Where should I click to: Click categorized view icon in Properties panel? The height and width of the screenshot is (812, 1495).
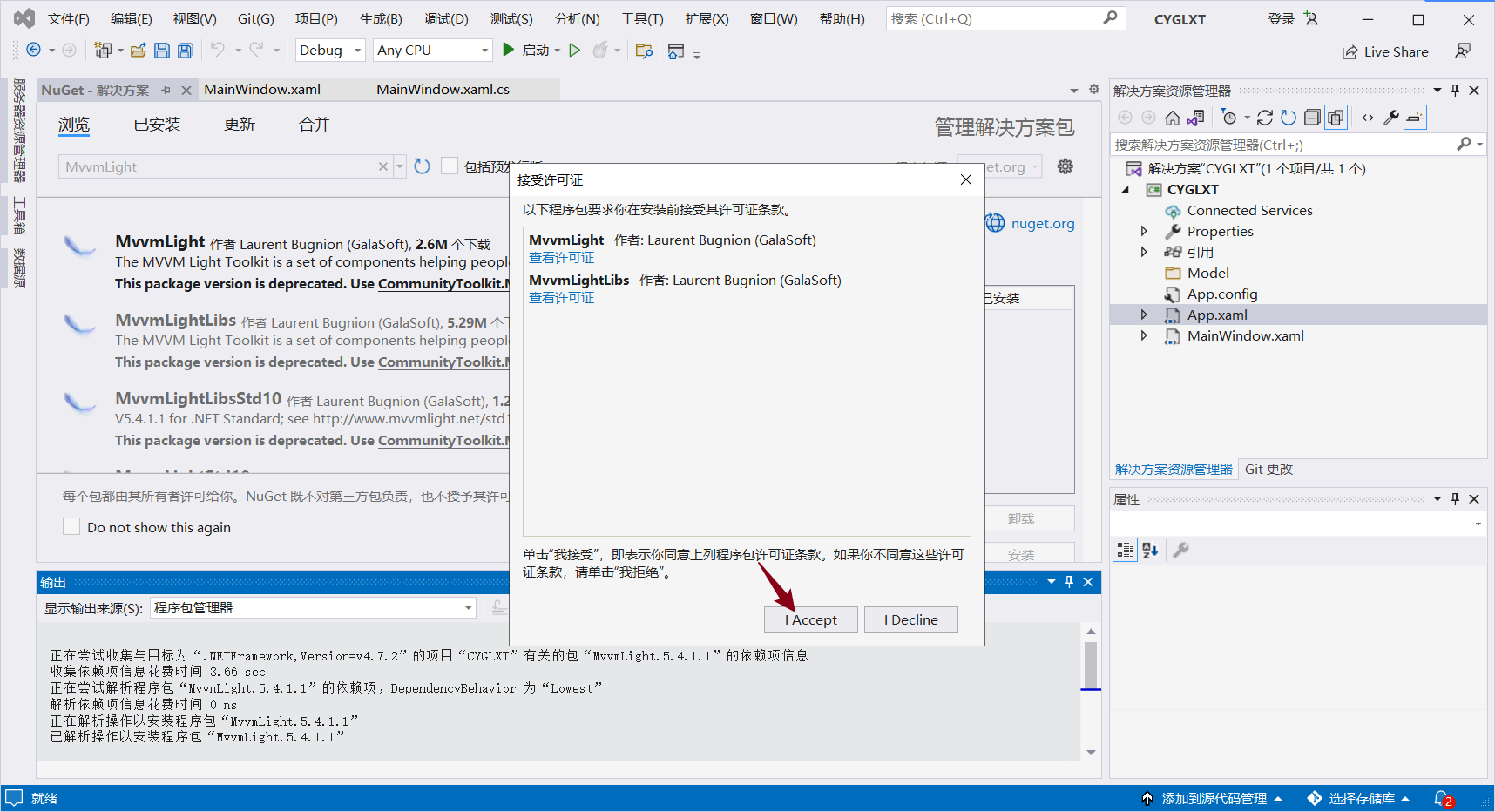[1126, 550]
